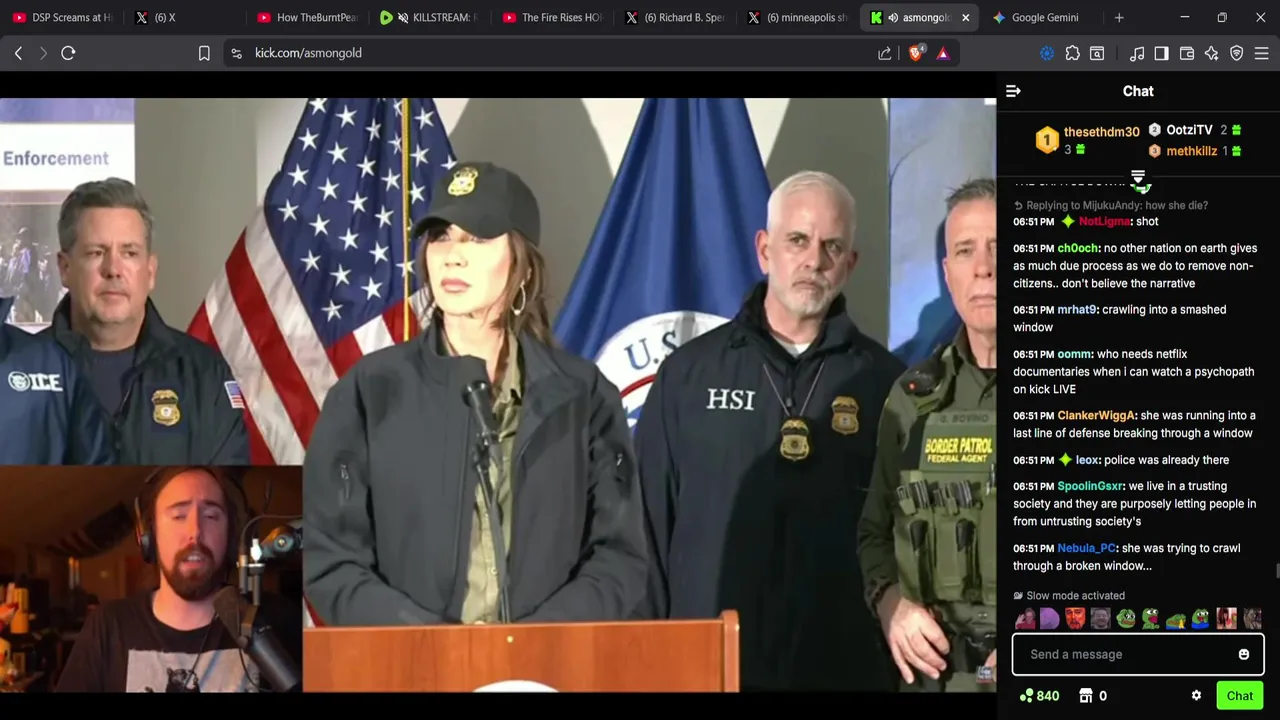1280x720 pixels.
Task: Open OotziTV gifter profile
Action: 1189,130
